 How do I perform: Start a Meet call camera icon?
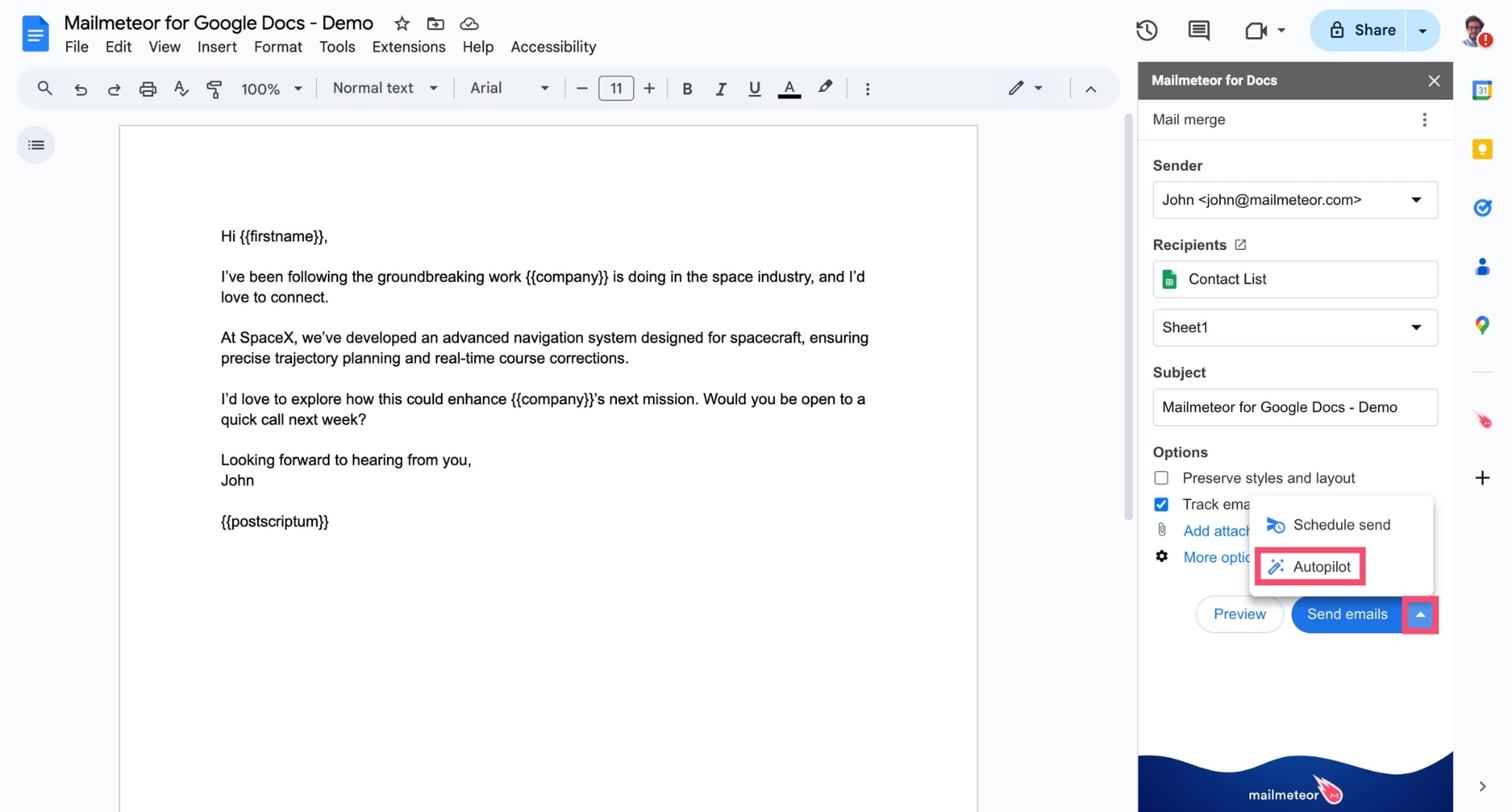pos(1255,30)
